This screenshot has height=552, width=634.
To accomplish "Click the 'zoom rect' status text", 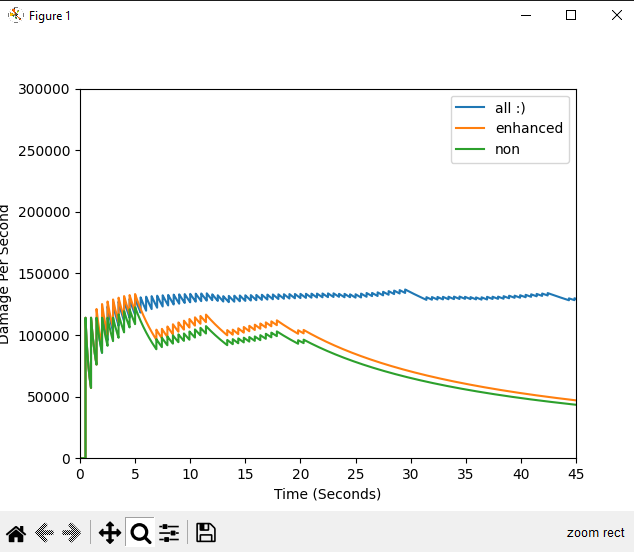I will click(x=595, y=533).
